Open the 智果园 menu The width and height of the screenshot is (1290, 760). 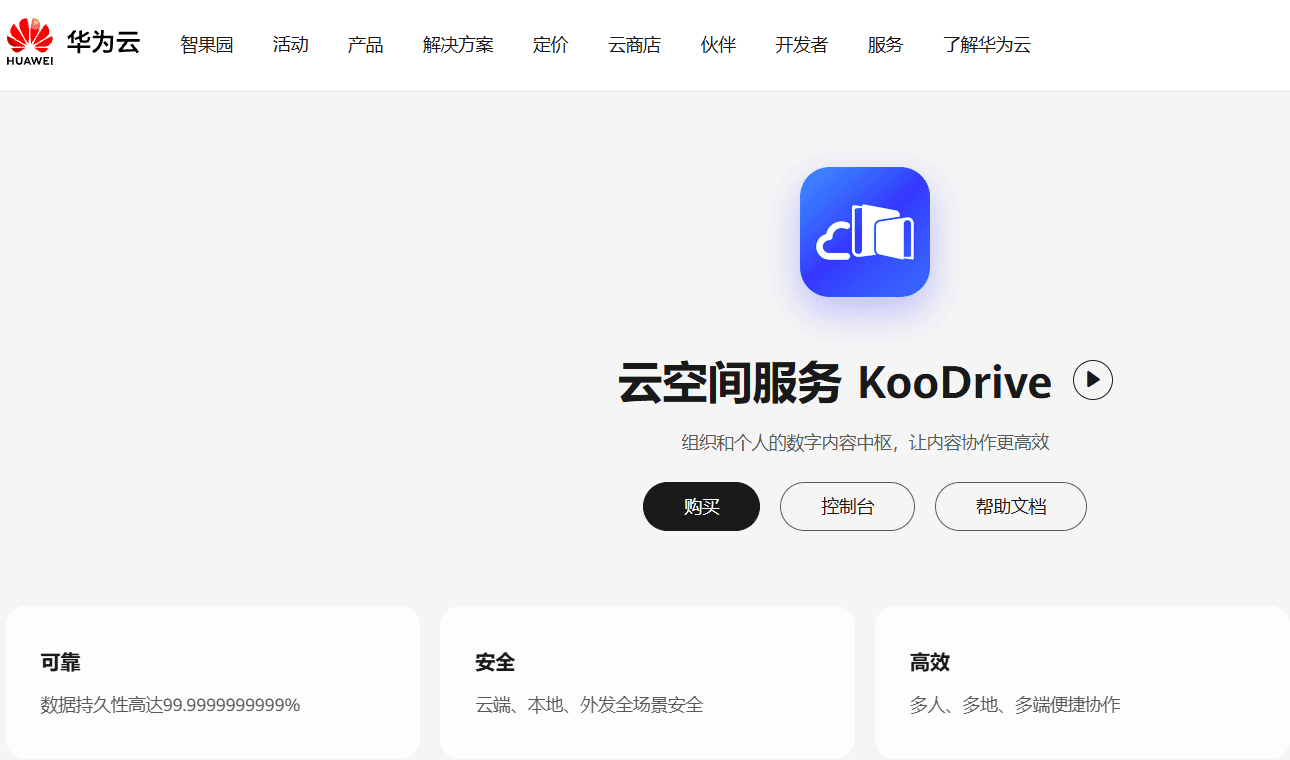tap(207, 45)
